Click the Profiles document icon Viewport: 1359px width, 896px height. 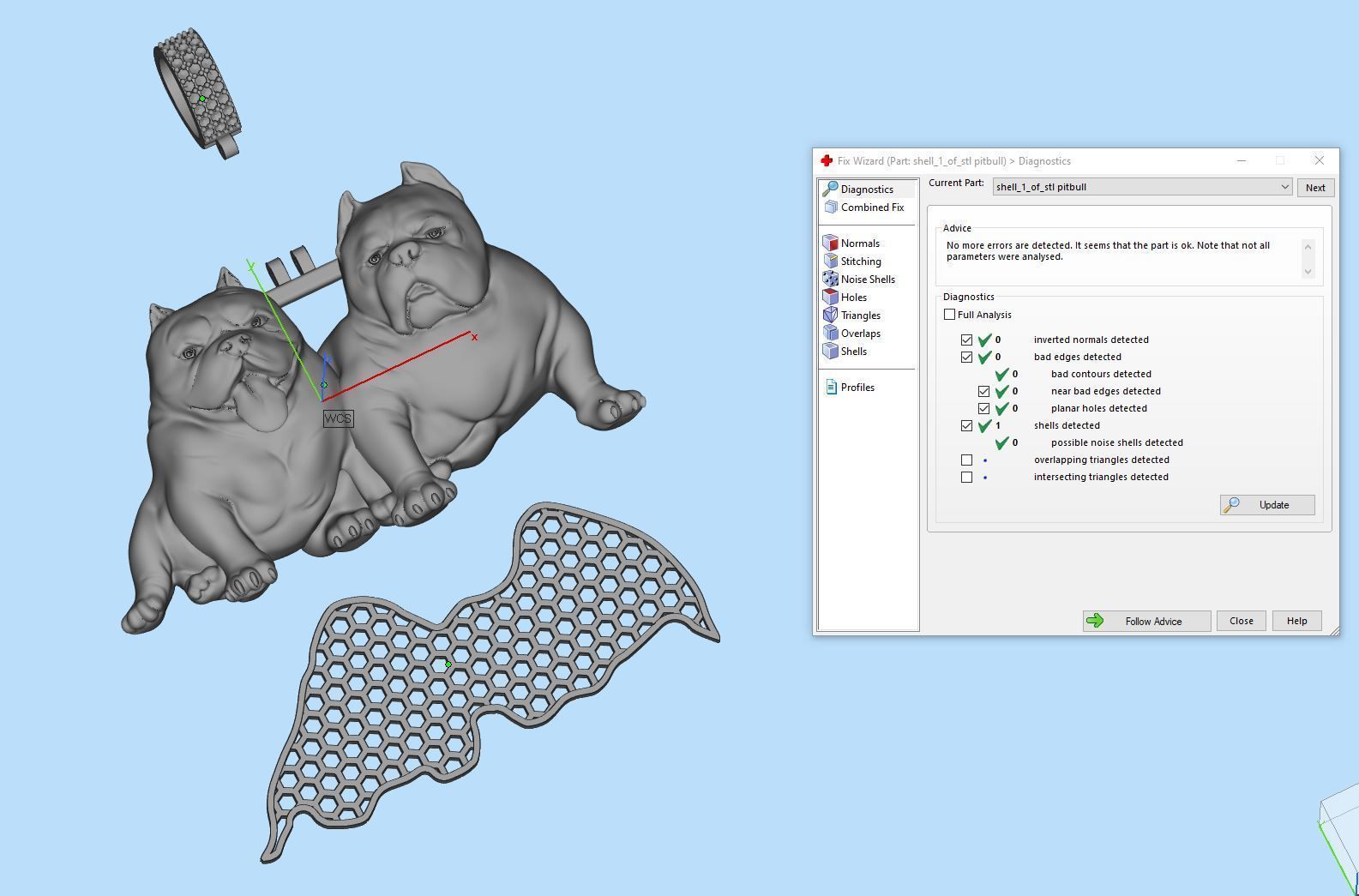point(831,387)
